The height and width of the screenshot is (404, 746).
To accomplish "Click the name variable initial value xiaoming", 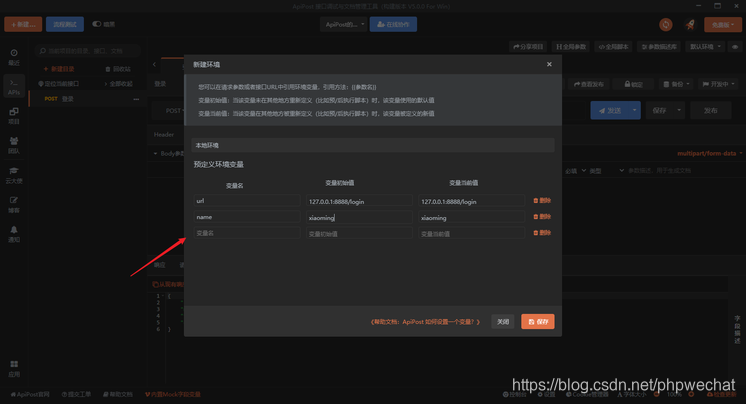I will tap(359, 217).
